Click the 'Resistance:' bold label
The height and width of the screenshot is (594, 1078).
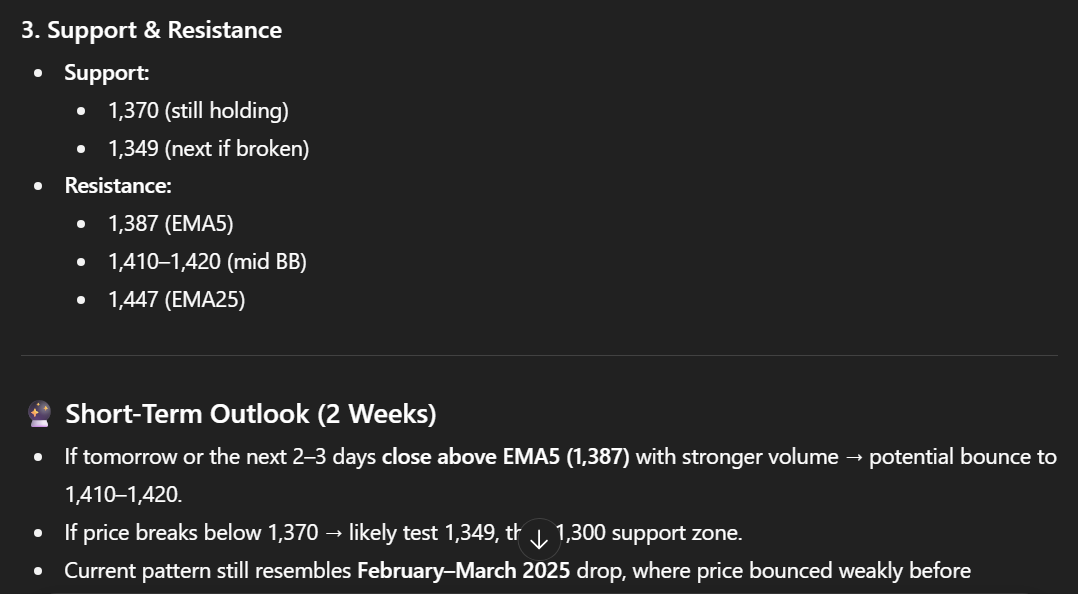pos(118,186)
